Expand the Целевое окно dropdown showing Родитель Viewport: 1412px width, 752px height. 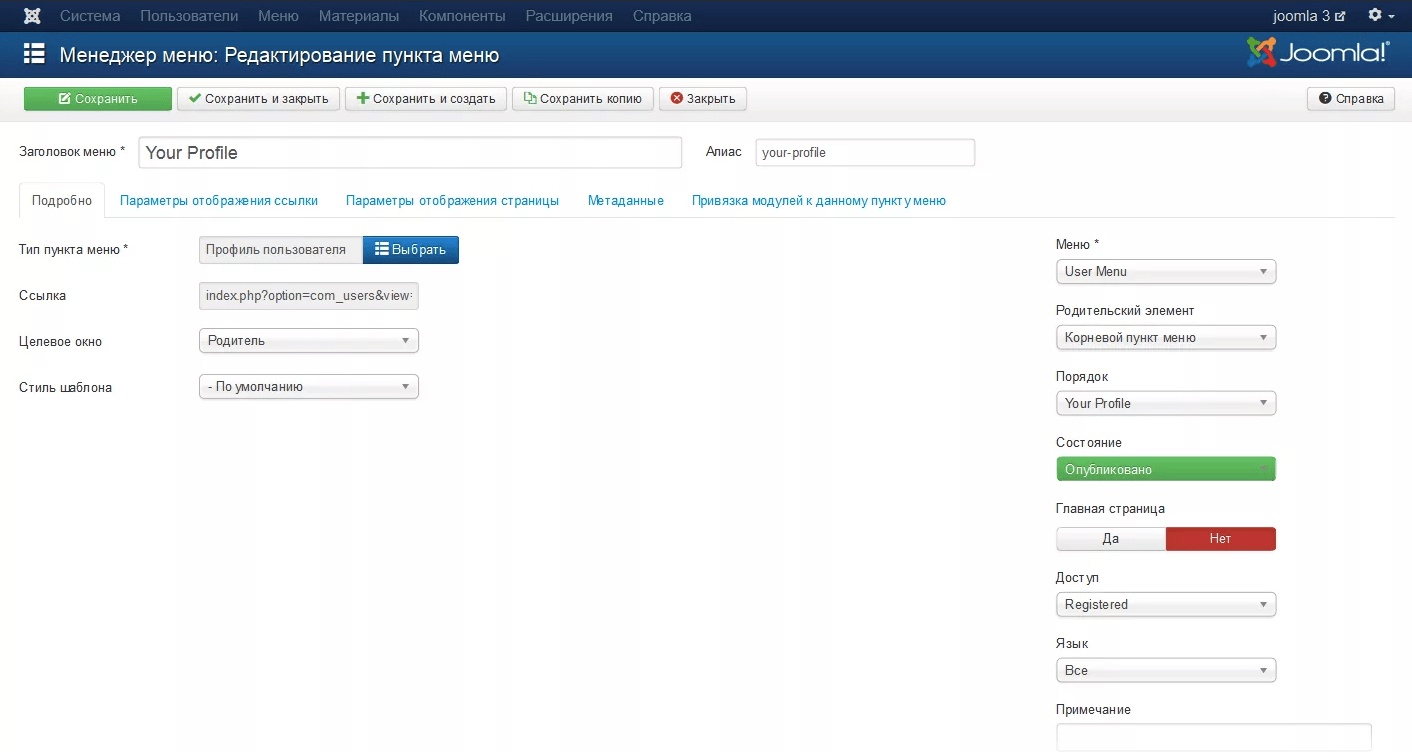pyautogui.click(x=308, y=340)
